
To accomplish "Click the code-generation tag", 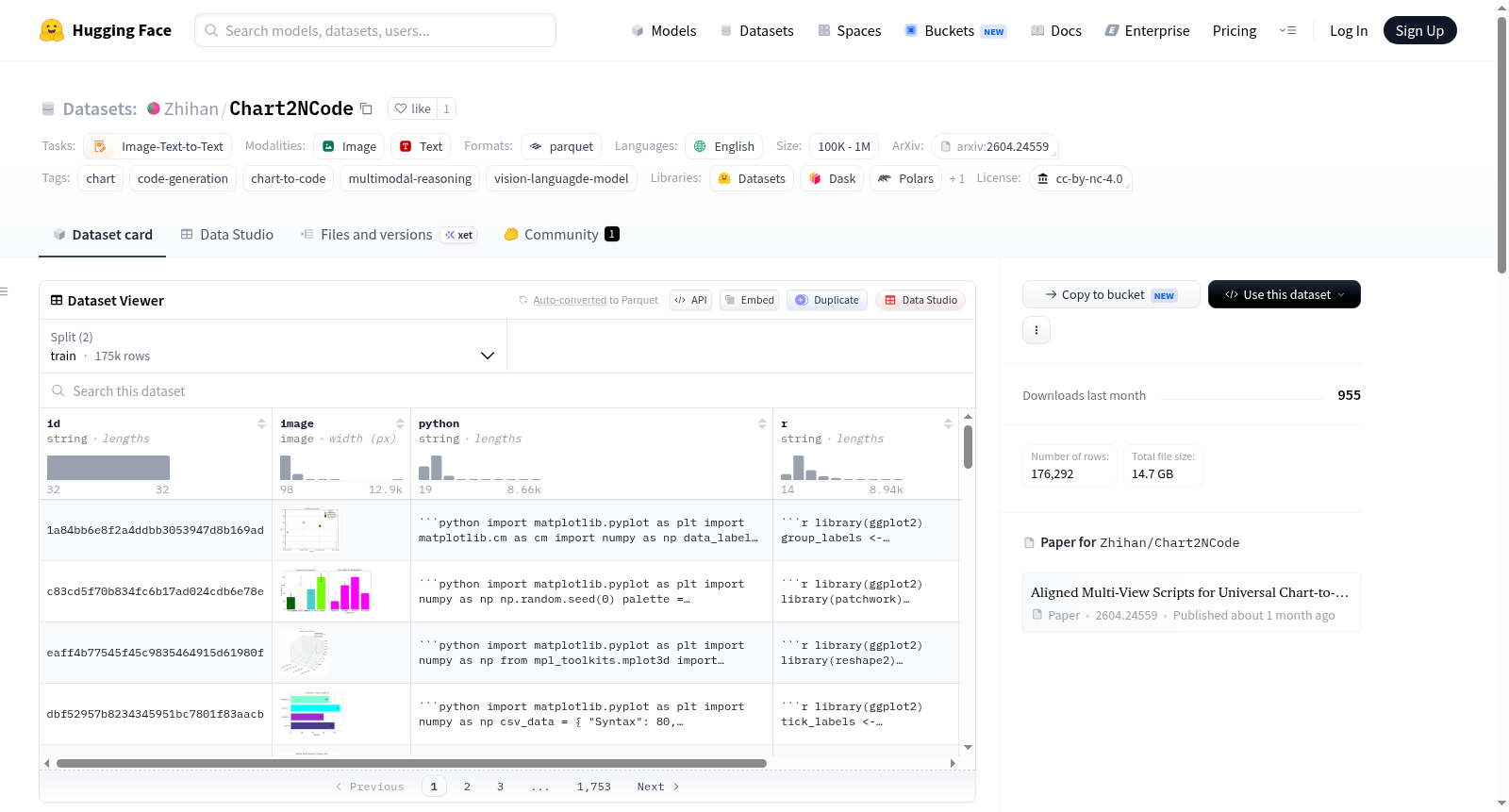I will point(183,178).
